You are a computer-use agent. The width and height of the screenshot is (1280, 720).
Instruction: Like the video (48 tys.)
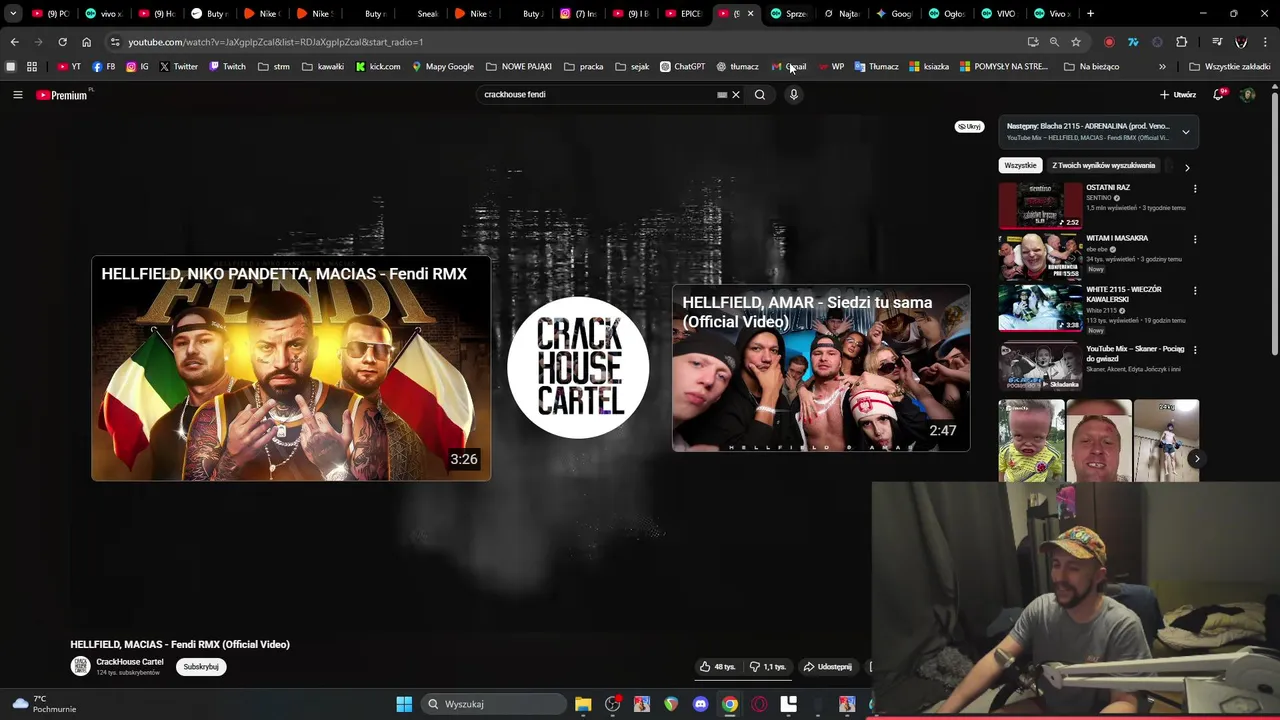[718, 667]
